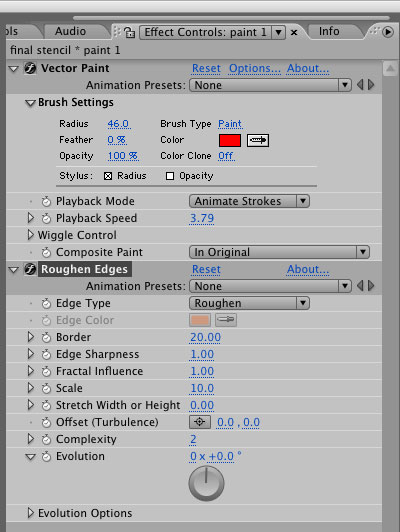The image size is (400, 532).
Task: Toggle Roughen Edges effect enable icon
Action: point(30,269)
